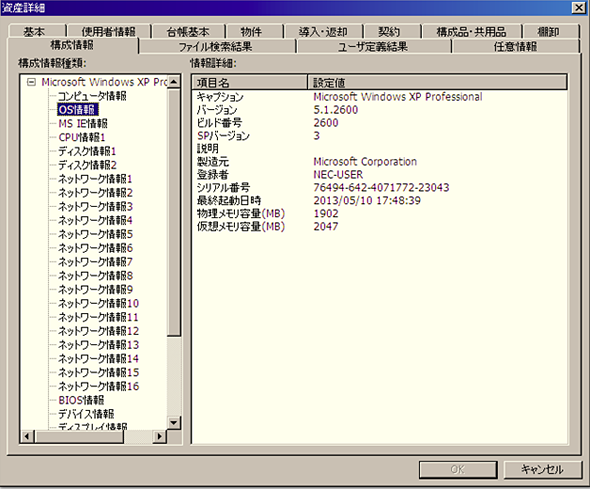Close the 資産詳細 dialog window
The image size is (590, 489).
pos(579,8)
